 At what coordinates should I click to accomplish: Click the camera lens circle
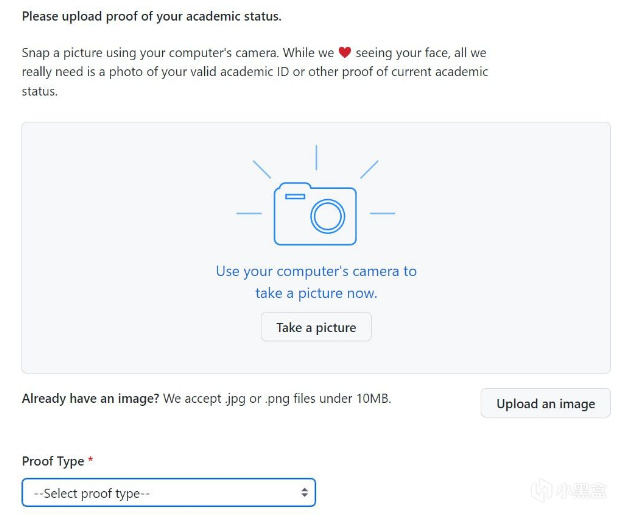(327, 216)
